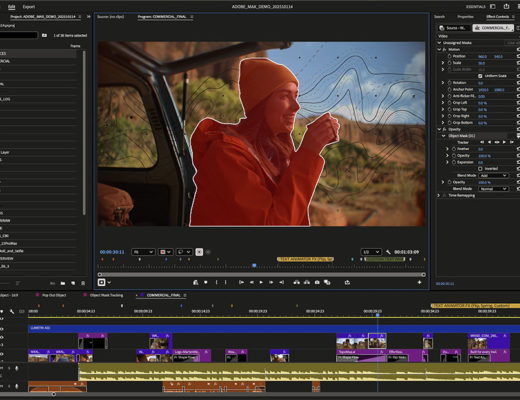Click the tracker play-forward button for Object Mask
Screen dimensions: 520x400
tap(504, 142)
